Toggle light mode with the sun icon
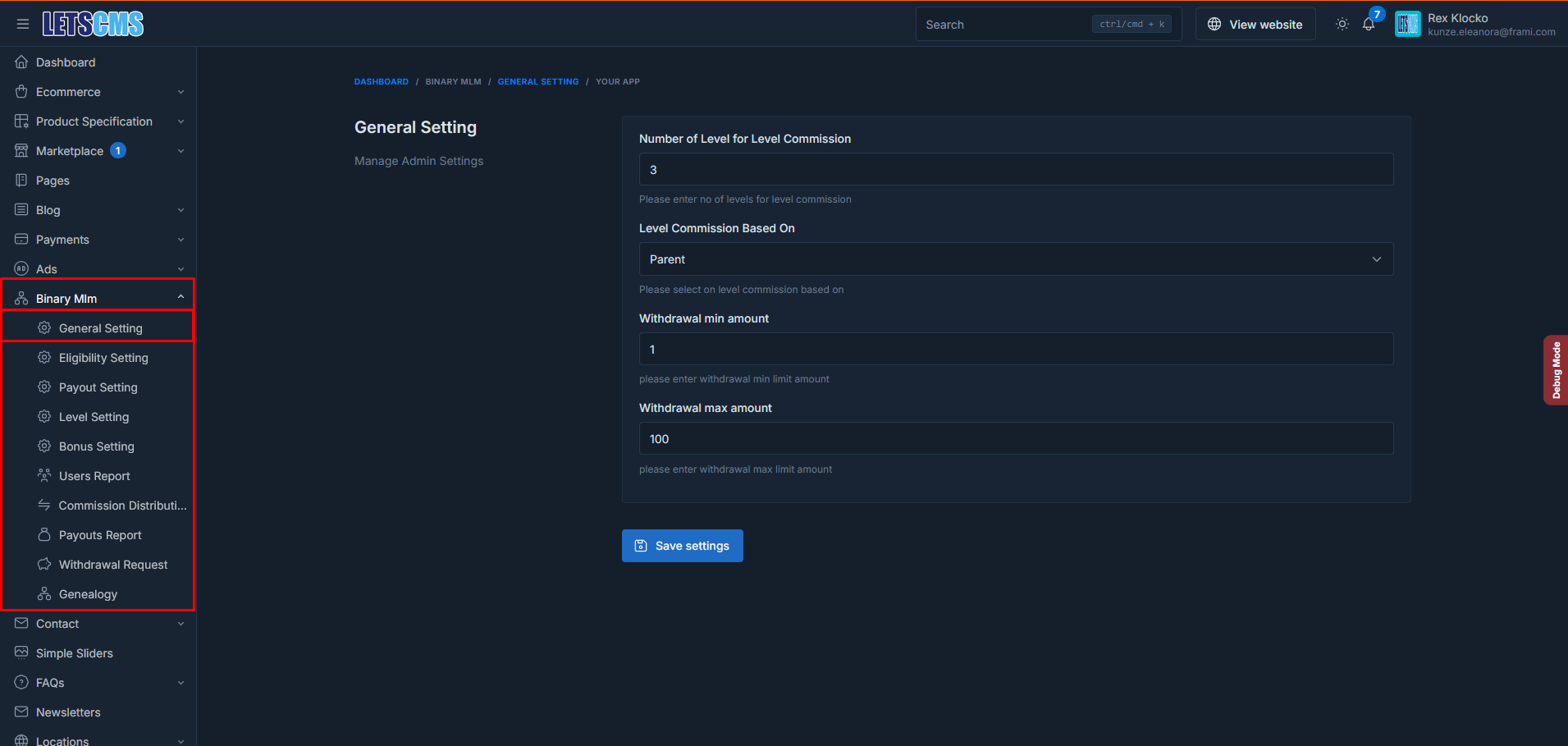This screenshot has width=1568, height=746. (x=1342, y=24)
